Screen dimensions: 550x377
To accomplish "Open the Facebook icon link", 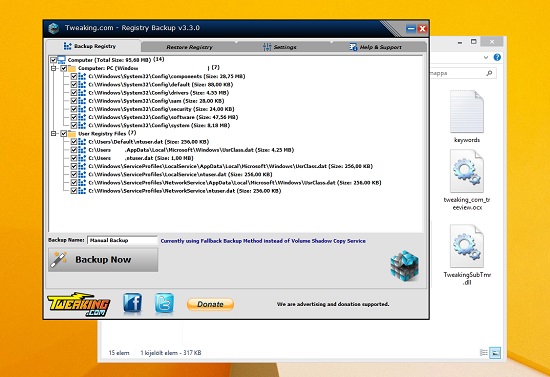I will click(133, 303).
